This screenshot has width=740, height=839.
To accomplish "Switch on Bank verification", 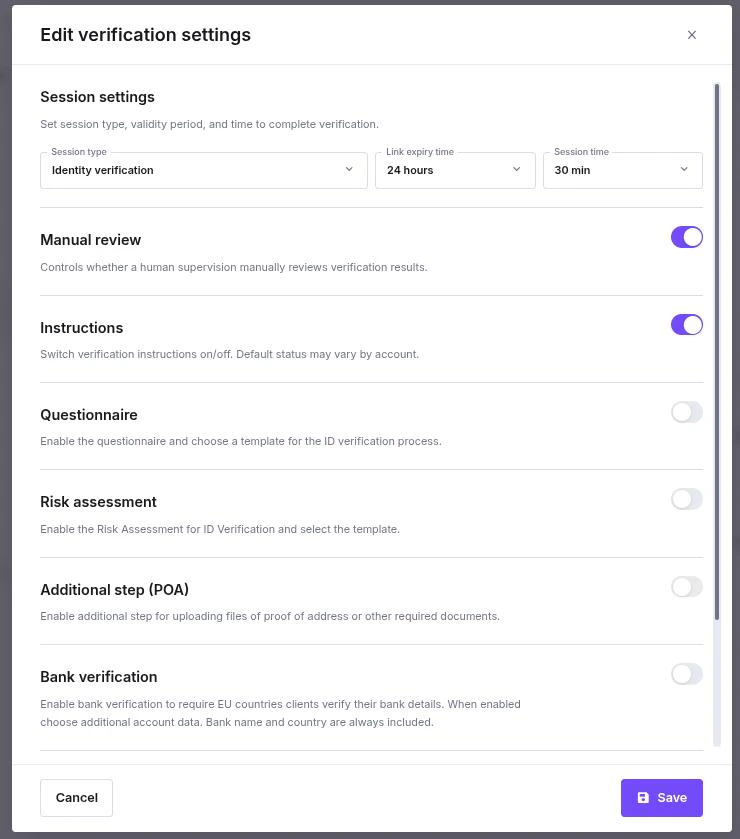I will pos(687,674).
